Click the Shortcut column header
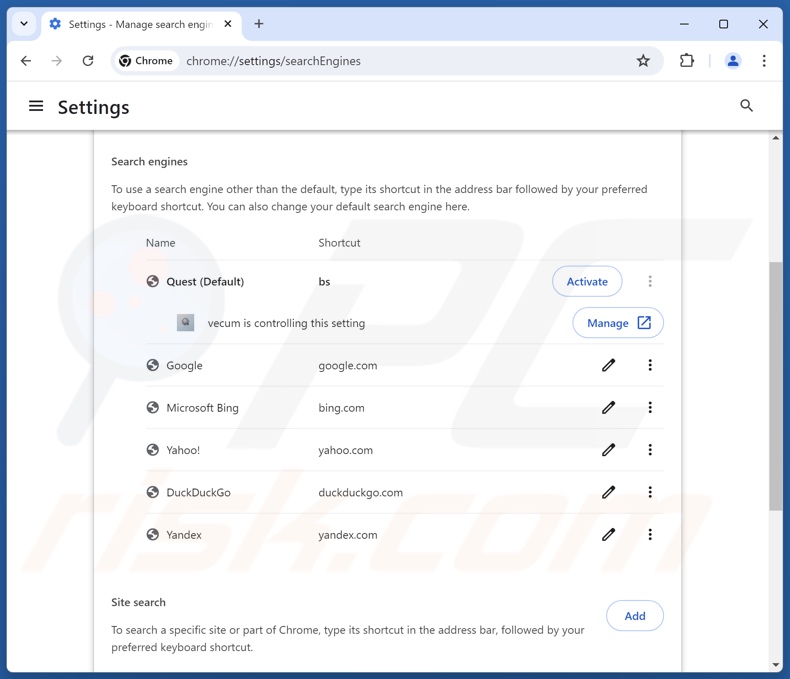The width and height of the screenshot is (790, 679). coord(339,243)
